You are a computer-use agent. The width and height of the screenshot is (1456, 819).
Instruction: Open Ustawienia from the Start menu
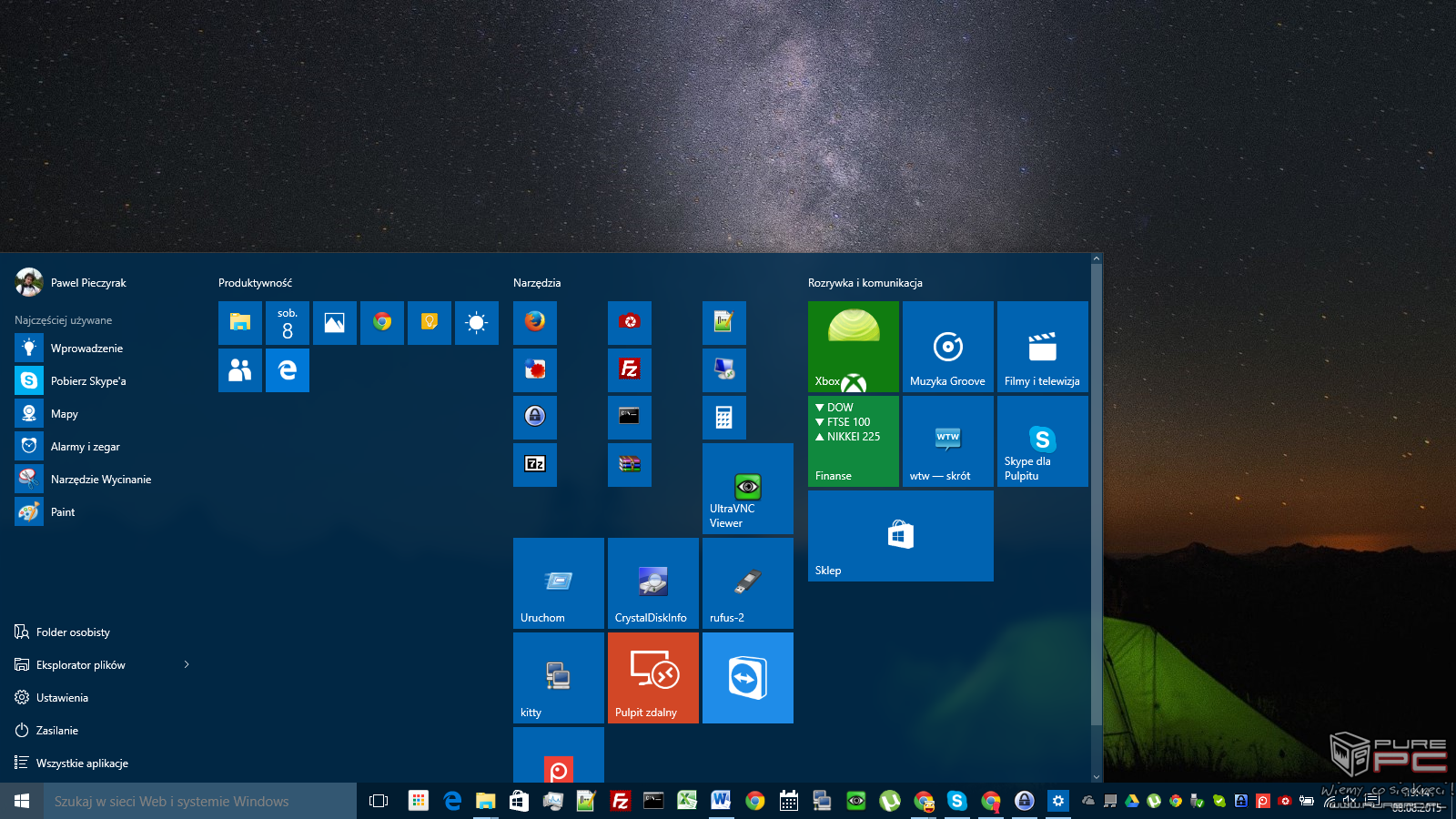(62, 697)
